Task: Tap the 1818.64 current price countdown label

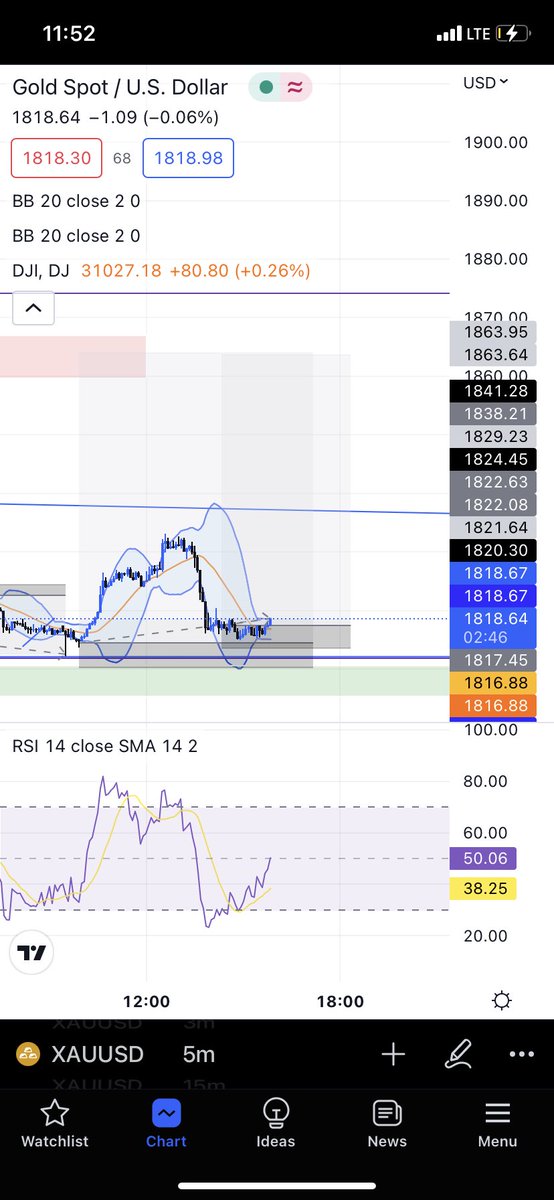Action: (x=493, y=628)
